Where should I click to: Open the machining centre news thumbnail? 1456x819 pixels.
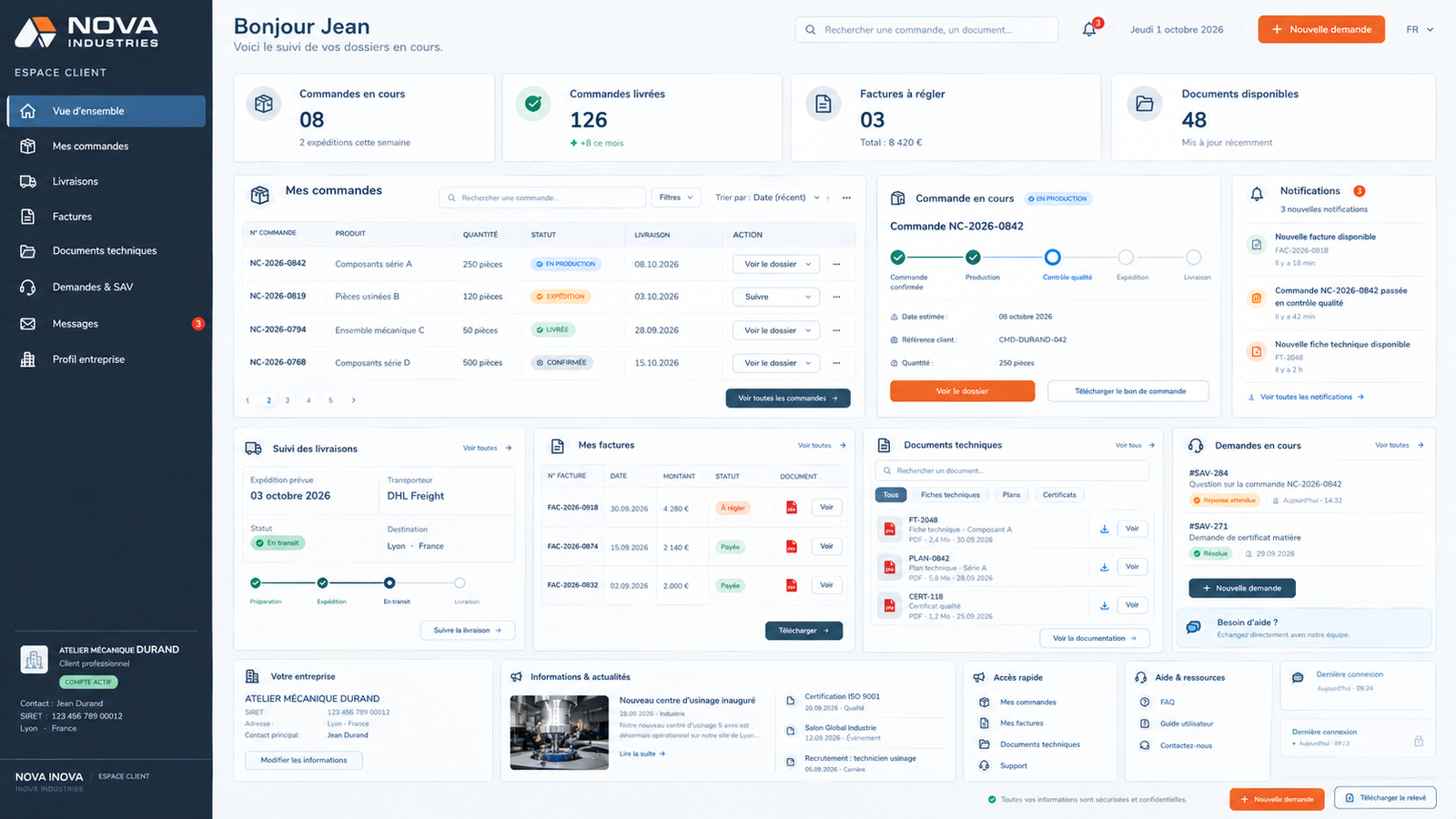click(559, 733)
